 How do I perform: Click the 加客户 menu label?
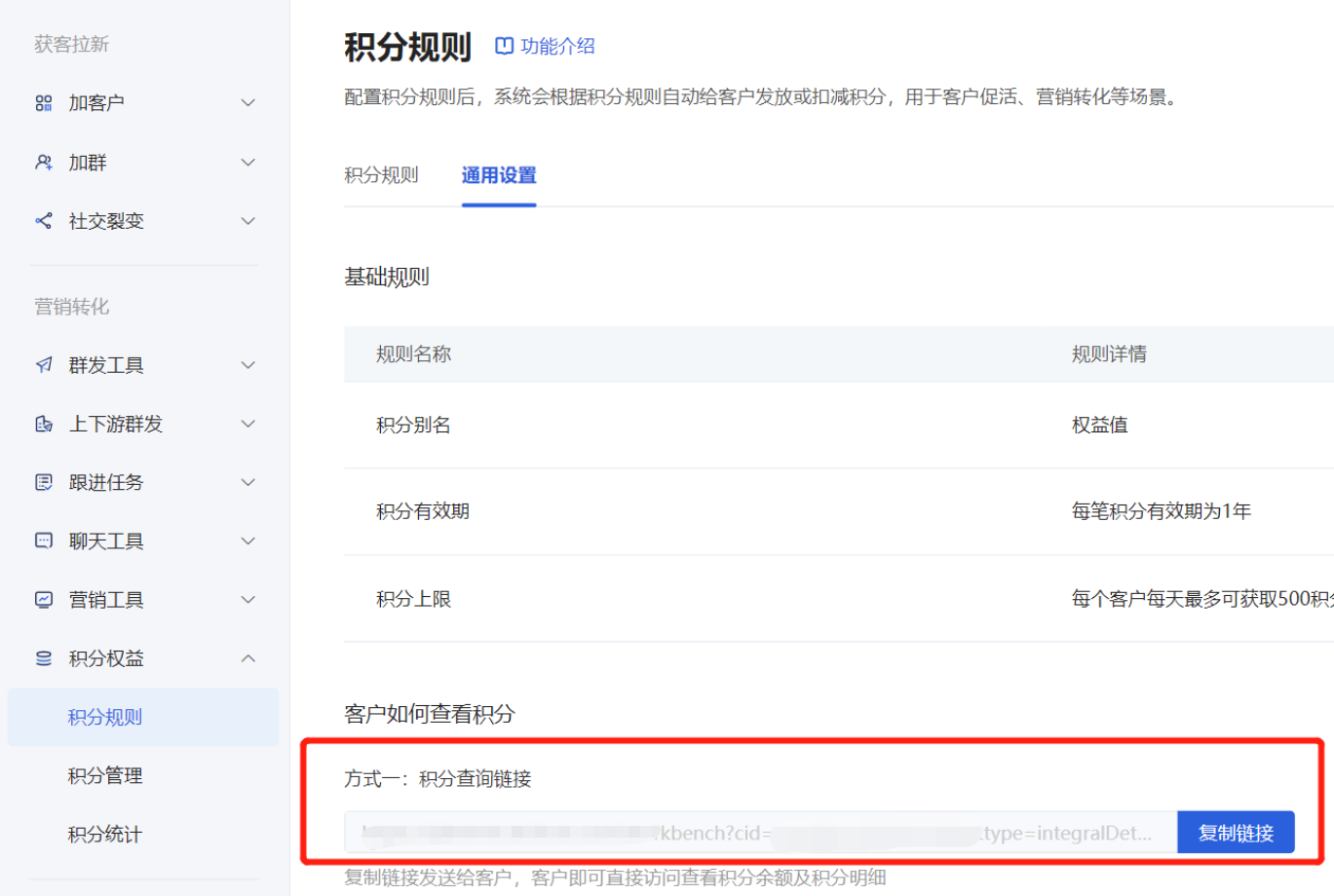(96, 103)
